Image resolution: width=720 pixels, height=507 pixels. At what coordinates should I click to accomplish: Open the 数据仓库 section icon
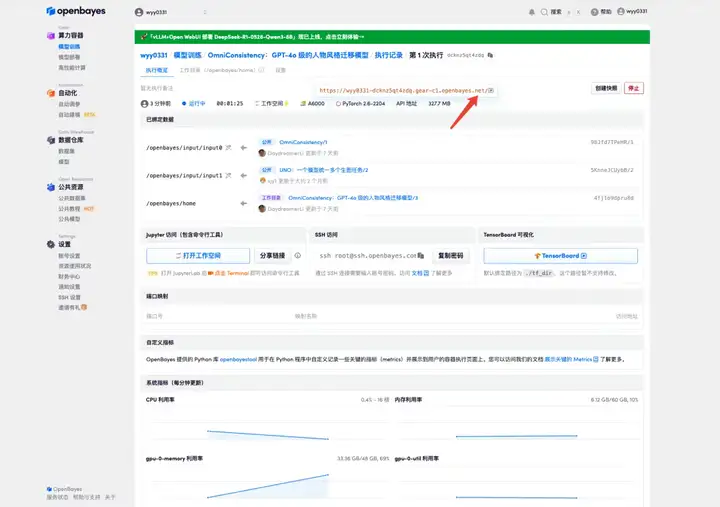point(51,140)
